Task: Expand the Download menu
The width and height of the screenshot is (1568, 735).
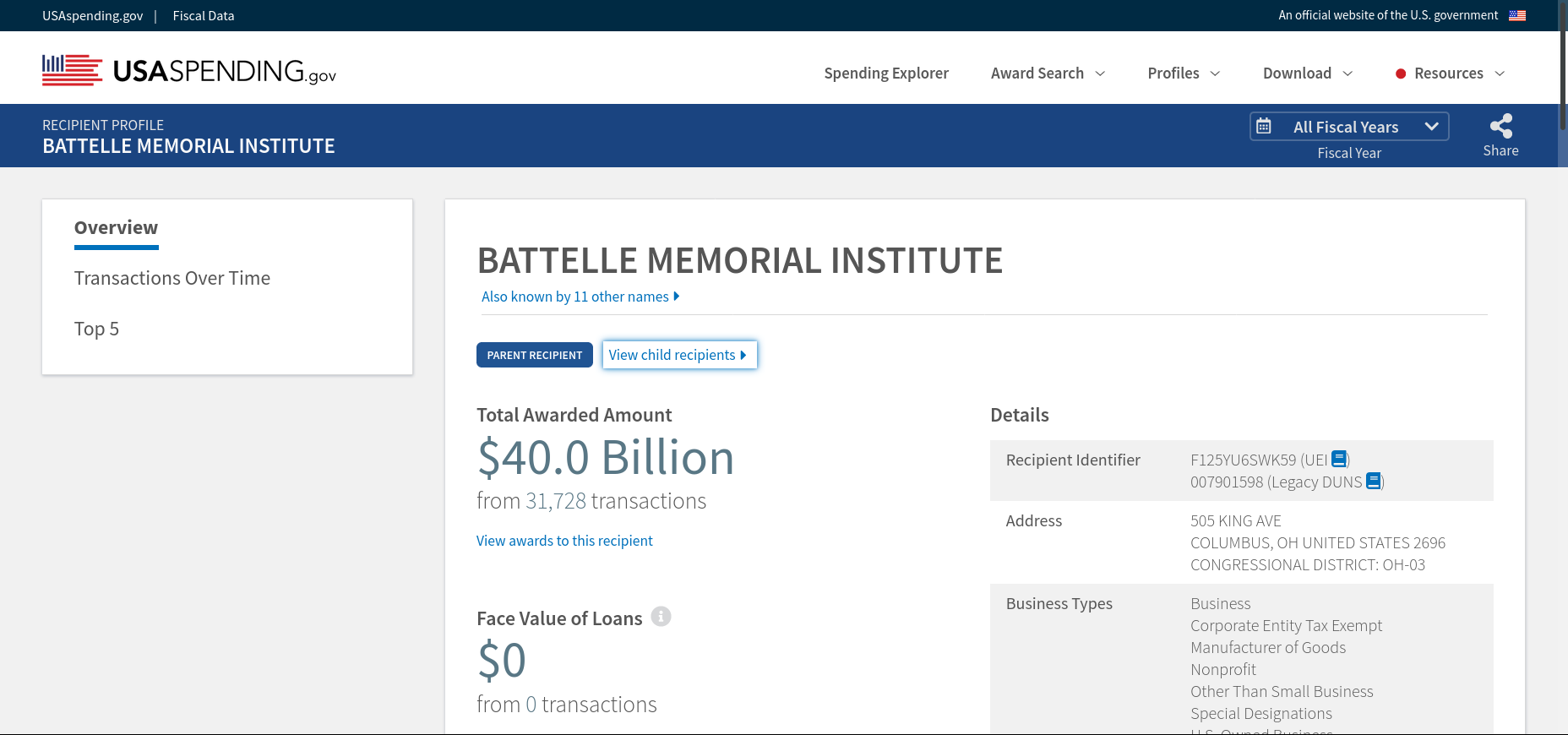Action: coord(1308,73)
